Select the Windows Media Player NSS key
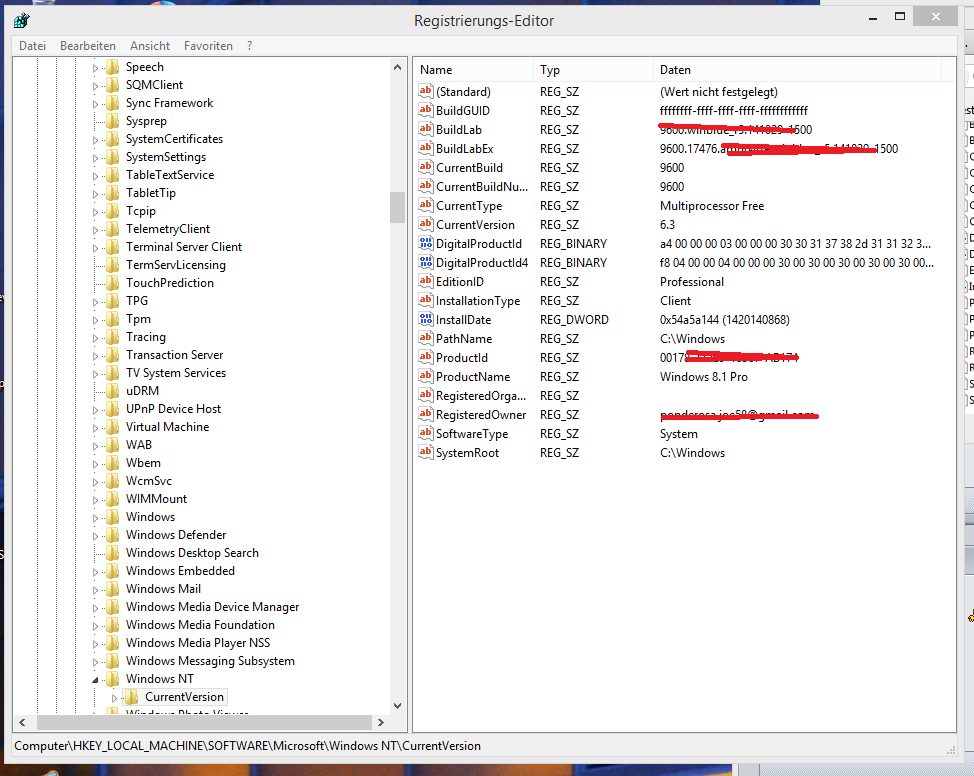Image resolution: width=974 pixels, height=776 pixels. click(x=198, y=642)
